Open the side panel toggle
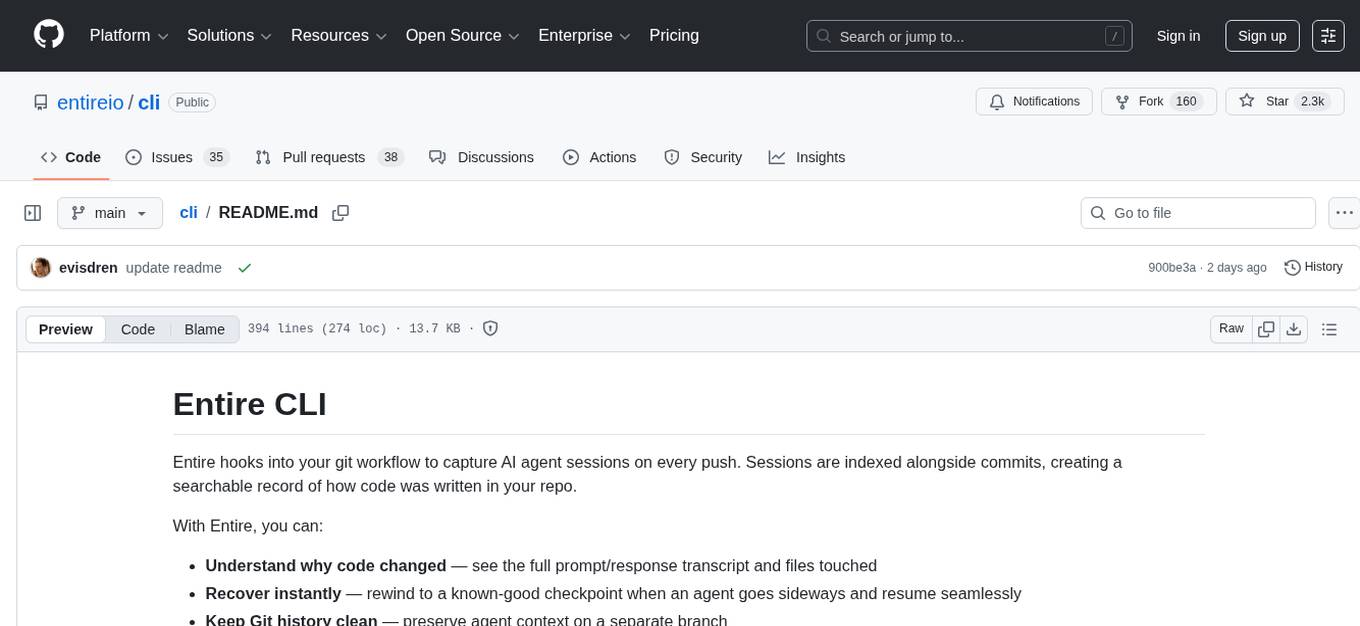1360x626 pixels. point(32,212)
